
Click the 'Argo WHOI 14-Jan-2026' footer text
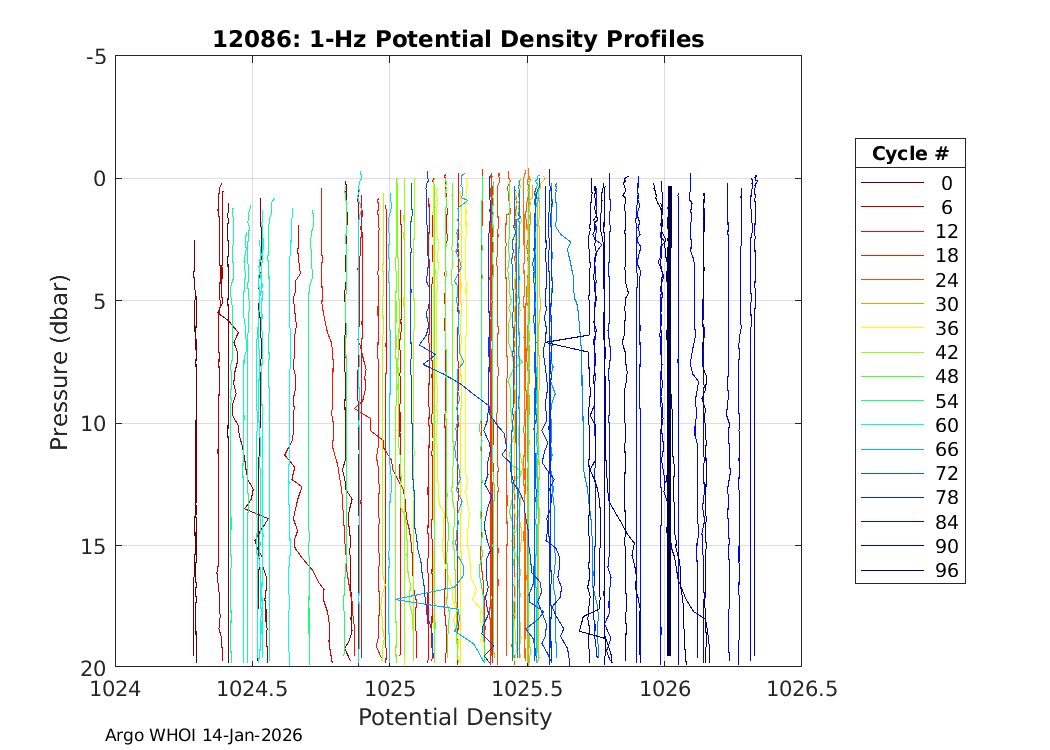pos(203,735)
